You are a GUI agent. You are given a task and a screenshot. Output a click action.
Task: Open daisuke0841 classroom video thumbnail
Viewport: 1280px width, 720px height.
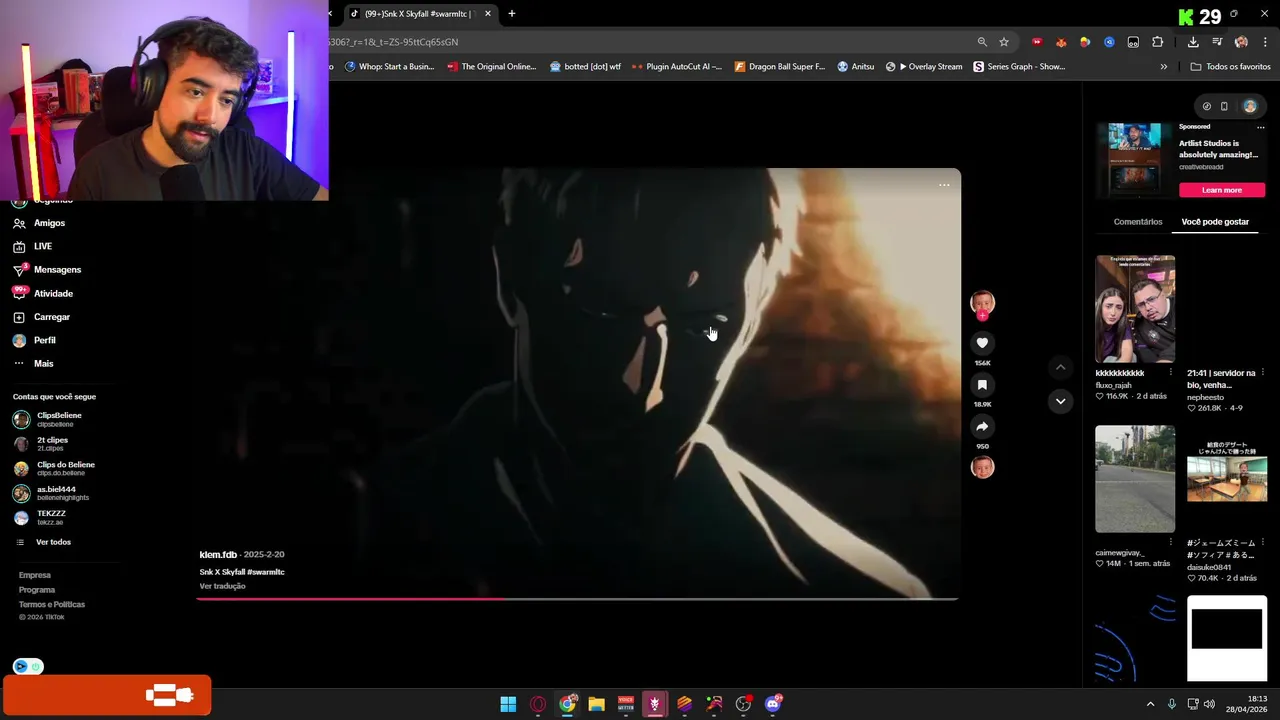click(x=1227, y=477)
